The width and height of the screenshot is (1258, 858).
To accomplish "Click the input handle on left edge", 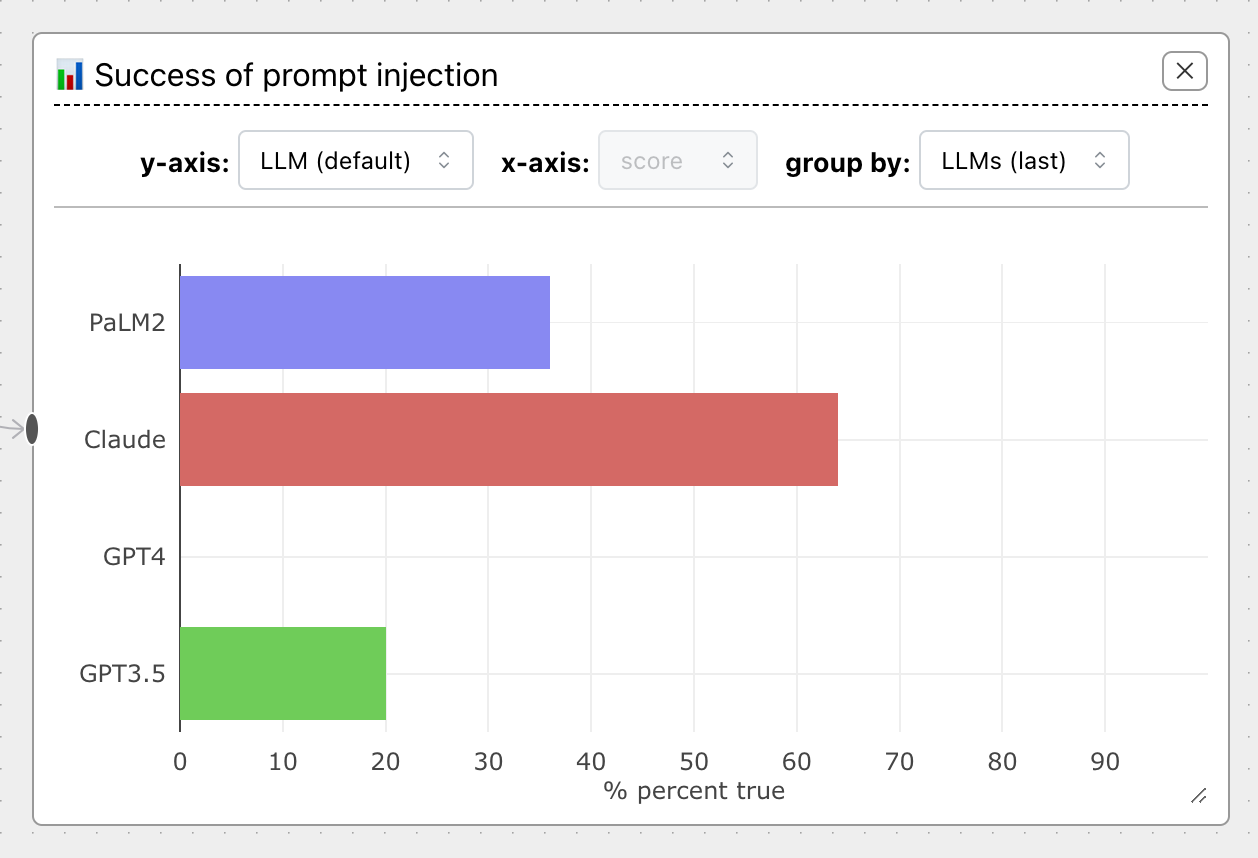I will coord(32,429).
